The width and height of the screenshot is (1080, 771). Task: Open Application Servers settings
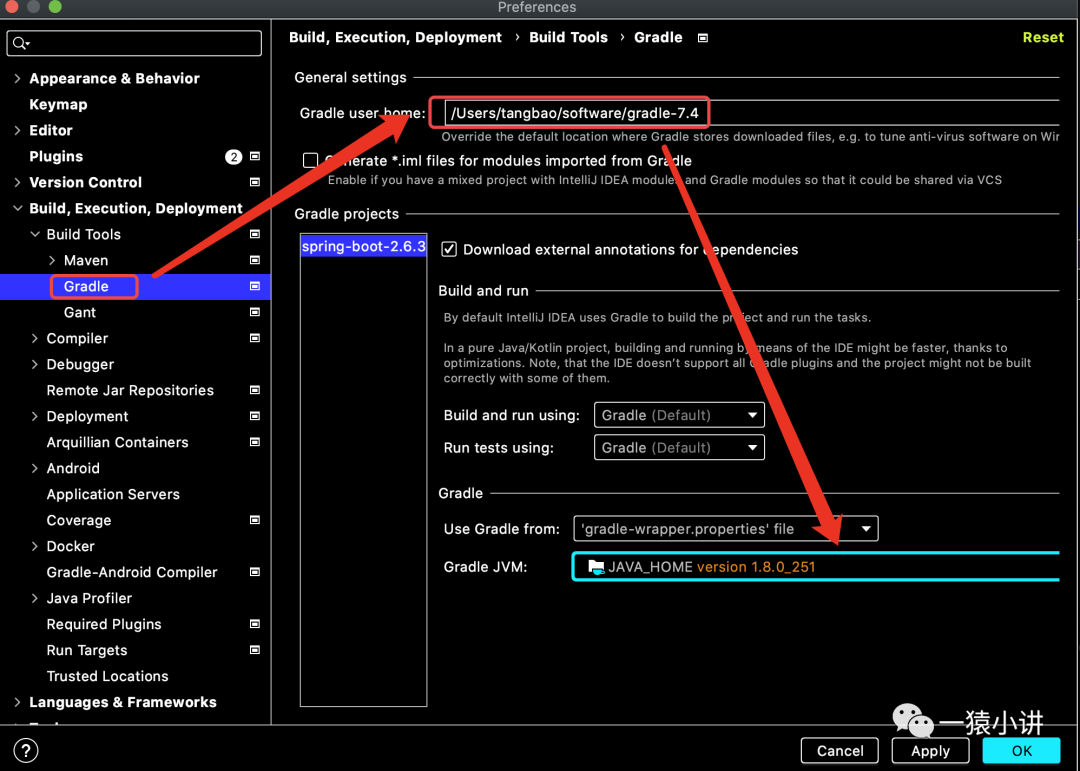113,494
